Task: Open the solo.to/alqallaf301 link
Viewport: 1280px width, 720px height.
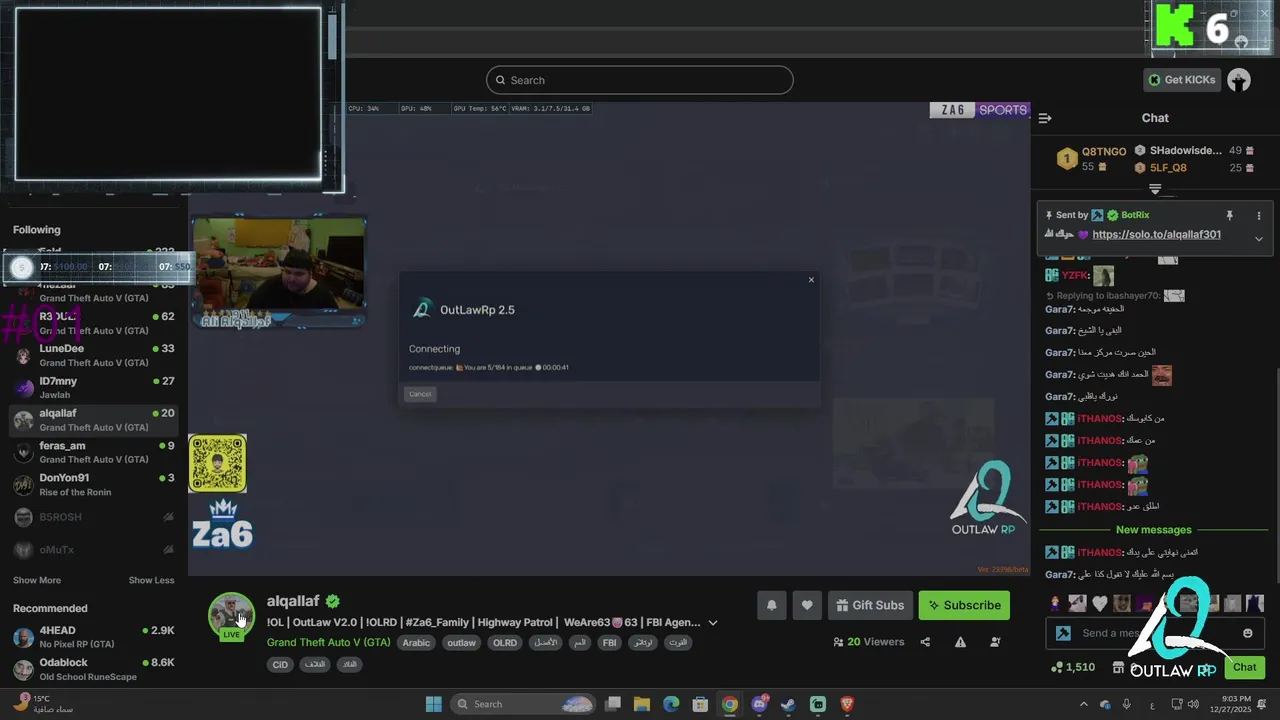Action: pyautogui.click(x=1156, y=235)
